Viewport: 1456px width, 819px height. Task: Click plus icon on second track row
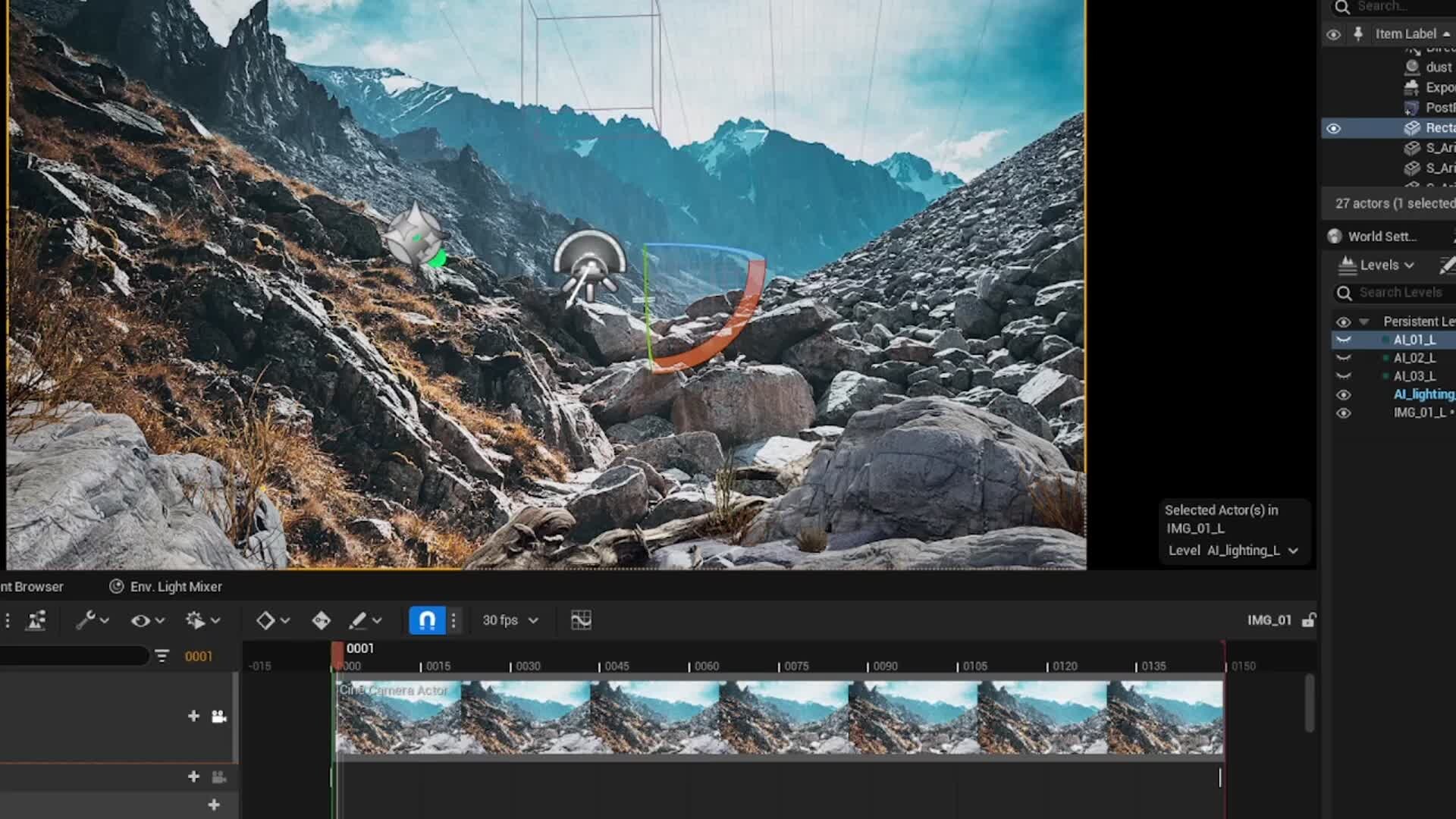(193, 777)
